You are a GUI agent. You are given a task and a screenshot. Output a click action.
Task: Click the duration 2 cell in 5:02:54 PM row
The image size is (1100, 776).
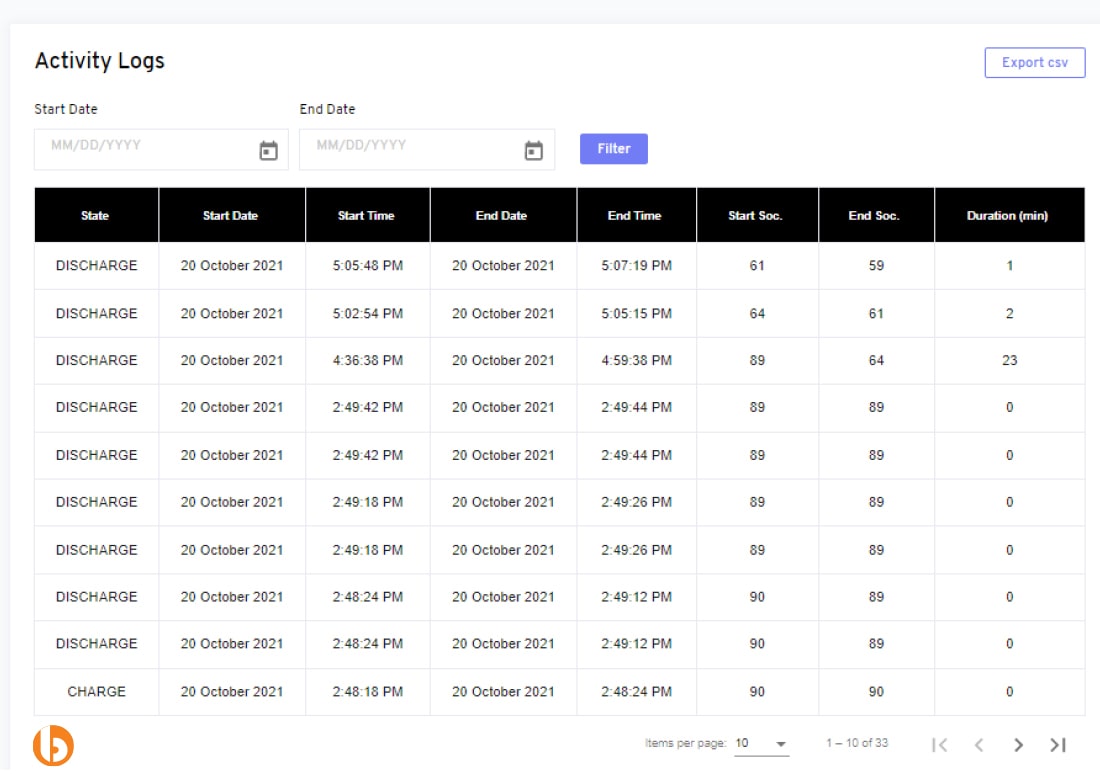(x=1009, y=313)
